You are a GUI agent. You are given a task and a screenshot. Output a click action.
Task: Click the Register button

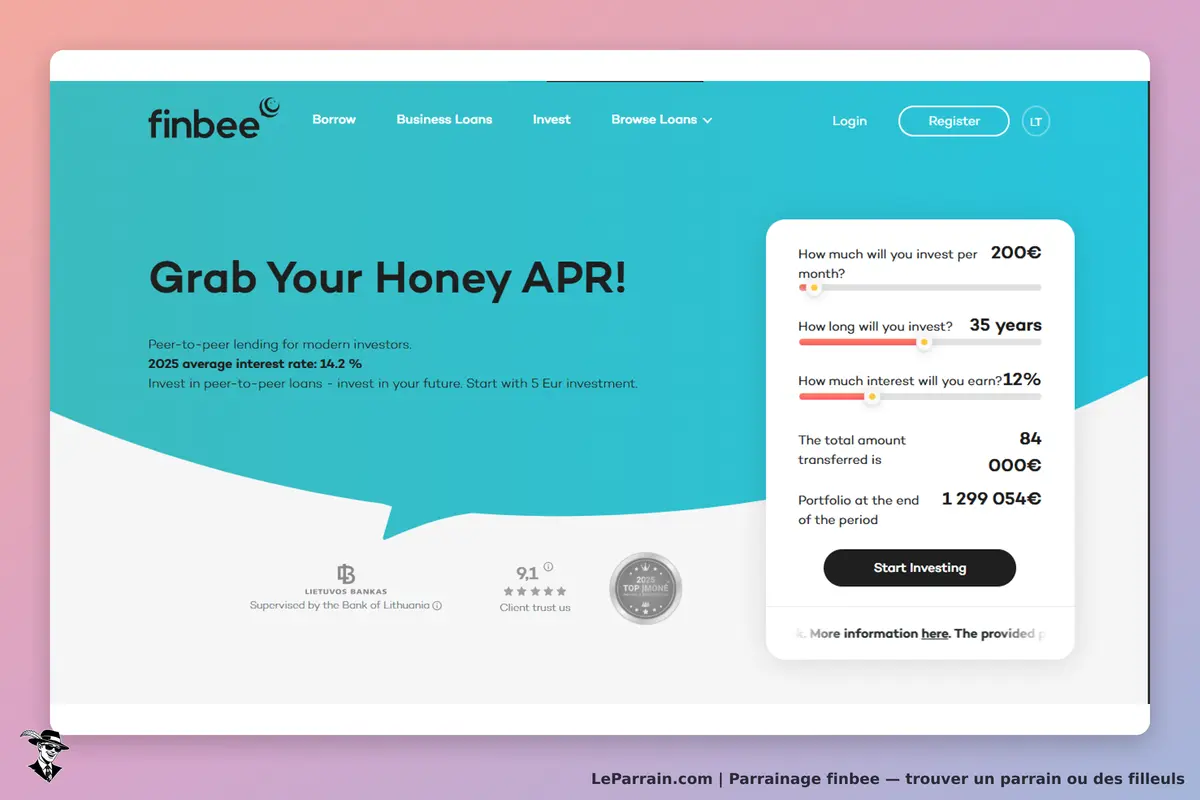[x=954, y=121]
